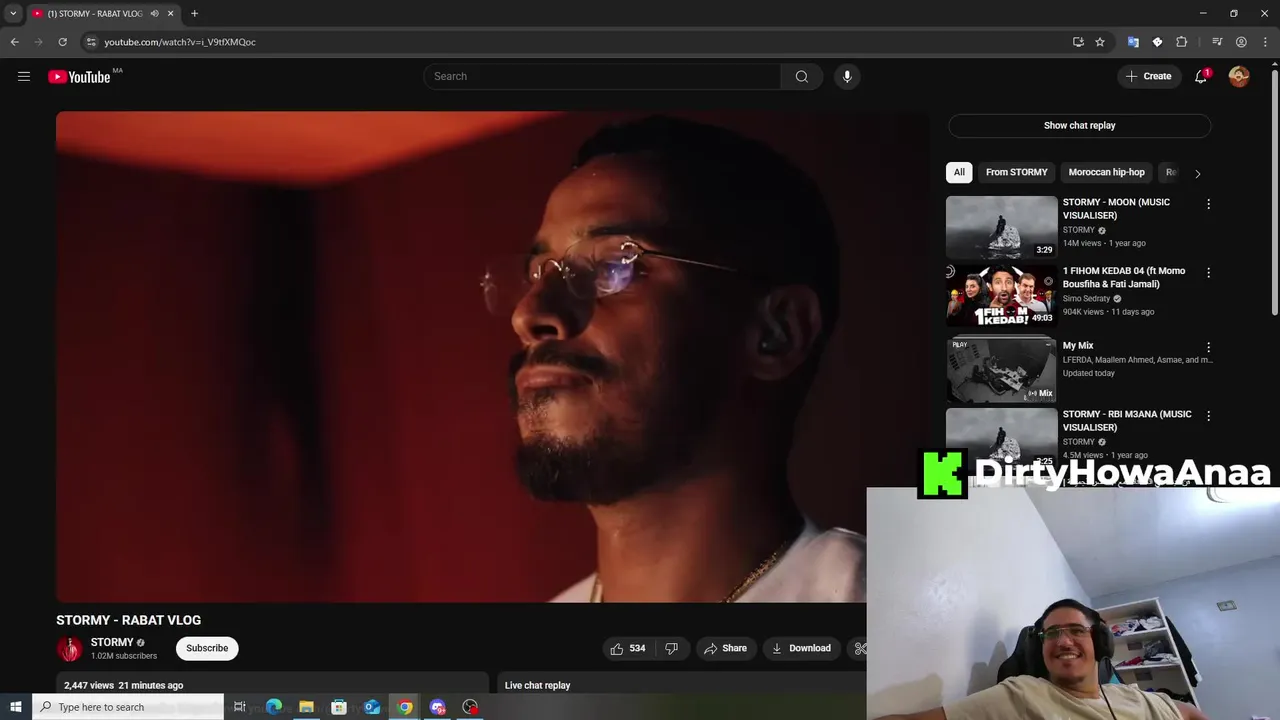Open My Mix playlist thumbnail
The image size is (1280, 720).
(x=1001, y=370)
